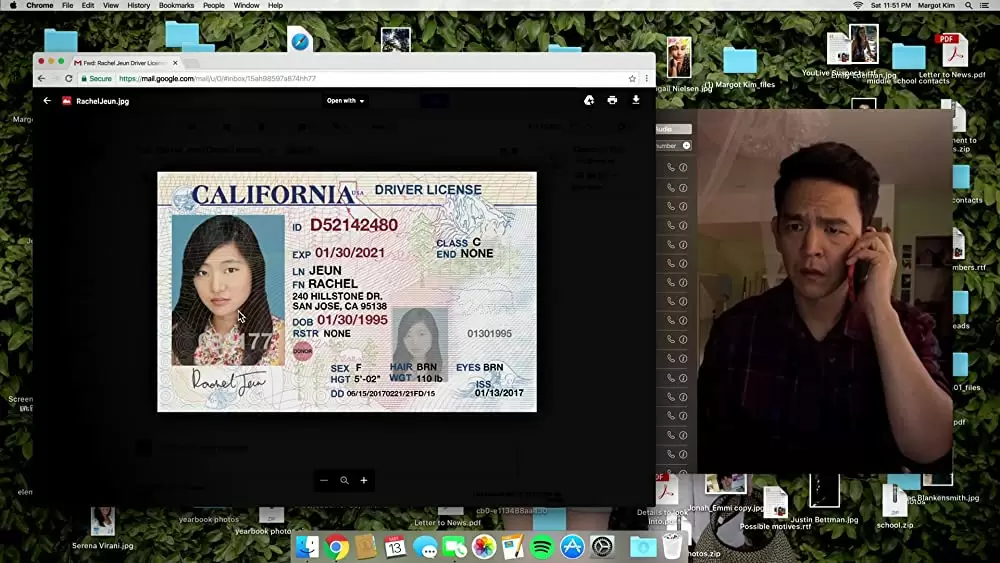Select the Fwd: Rachel Jeun Driver License tab
This screenshot has height=563, width=1000.
(122, 63)
